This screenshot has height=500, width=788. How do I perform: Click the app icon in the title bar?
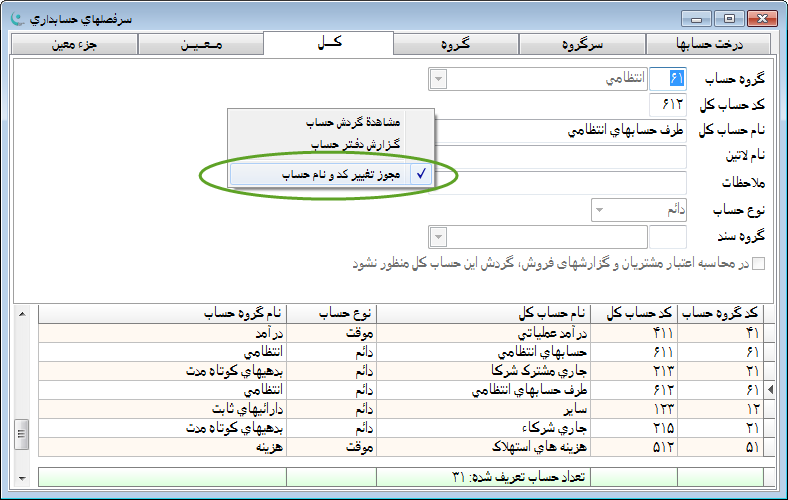(x=15, y=18)
